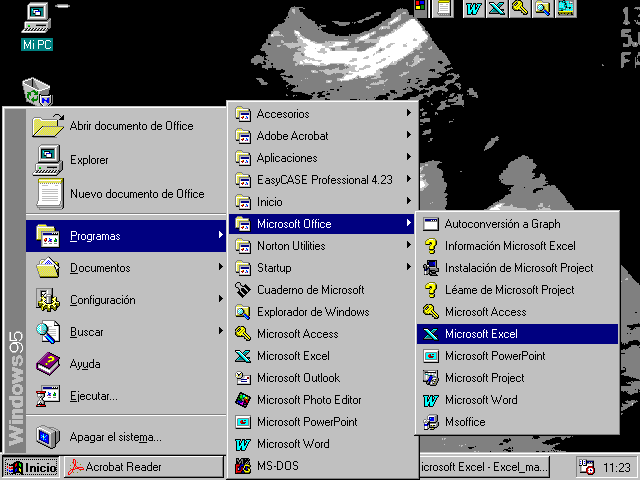640x480 pixels.
Task: Open the Documentos menu entry
Action: pos(126,268)
